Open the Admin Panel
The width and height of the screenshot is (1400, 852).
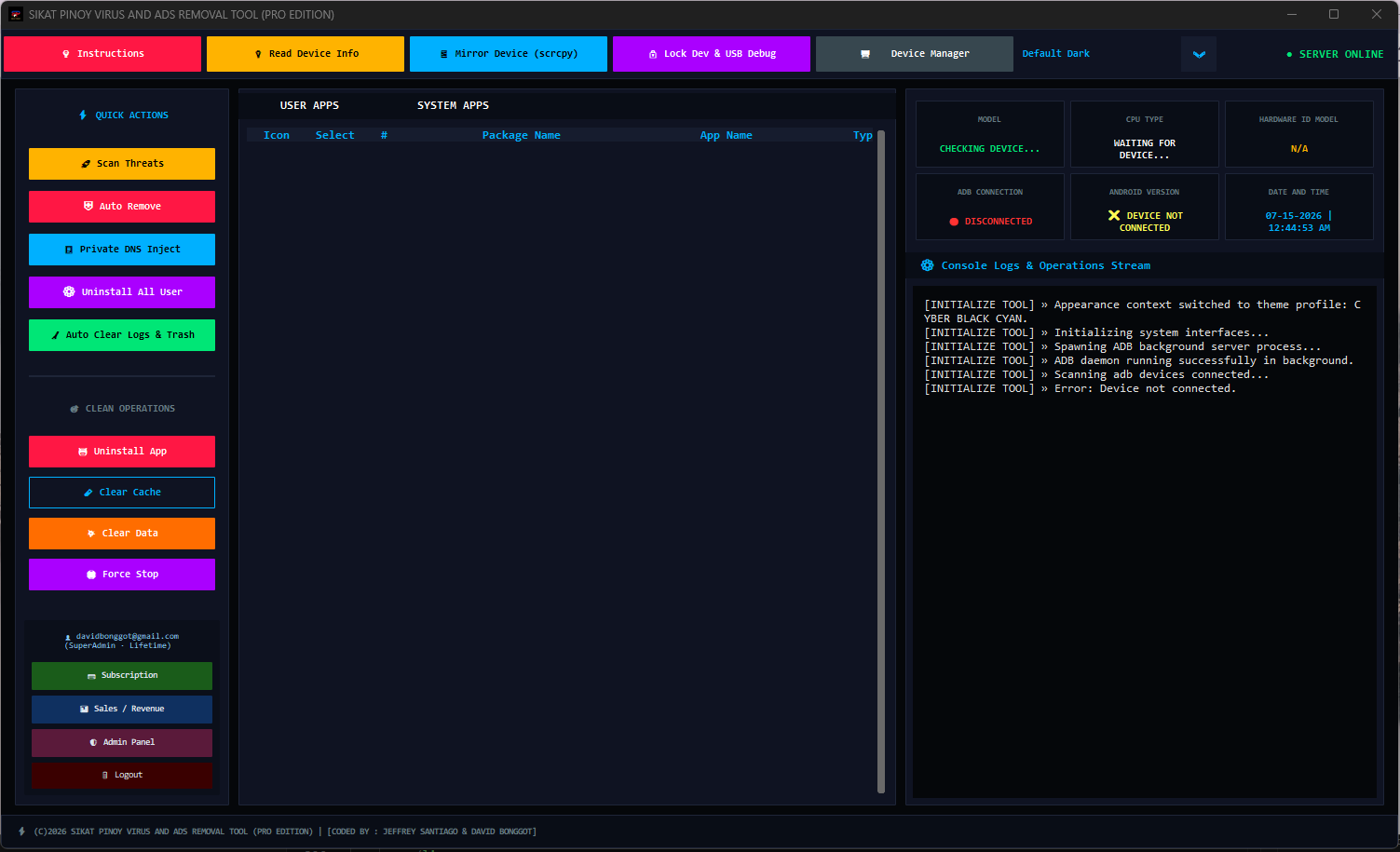122,742
